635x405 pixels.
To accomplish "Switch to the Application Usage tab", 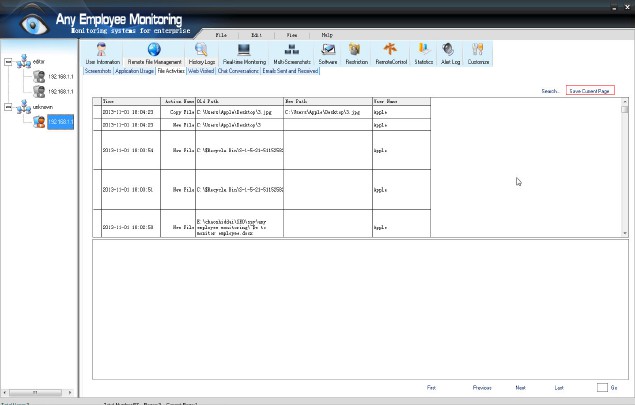I will 134,71.
